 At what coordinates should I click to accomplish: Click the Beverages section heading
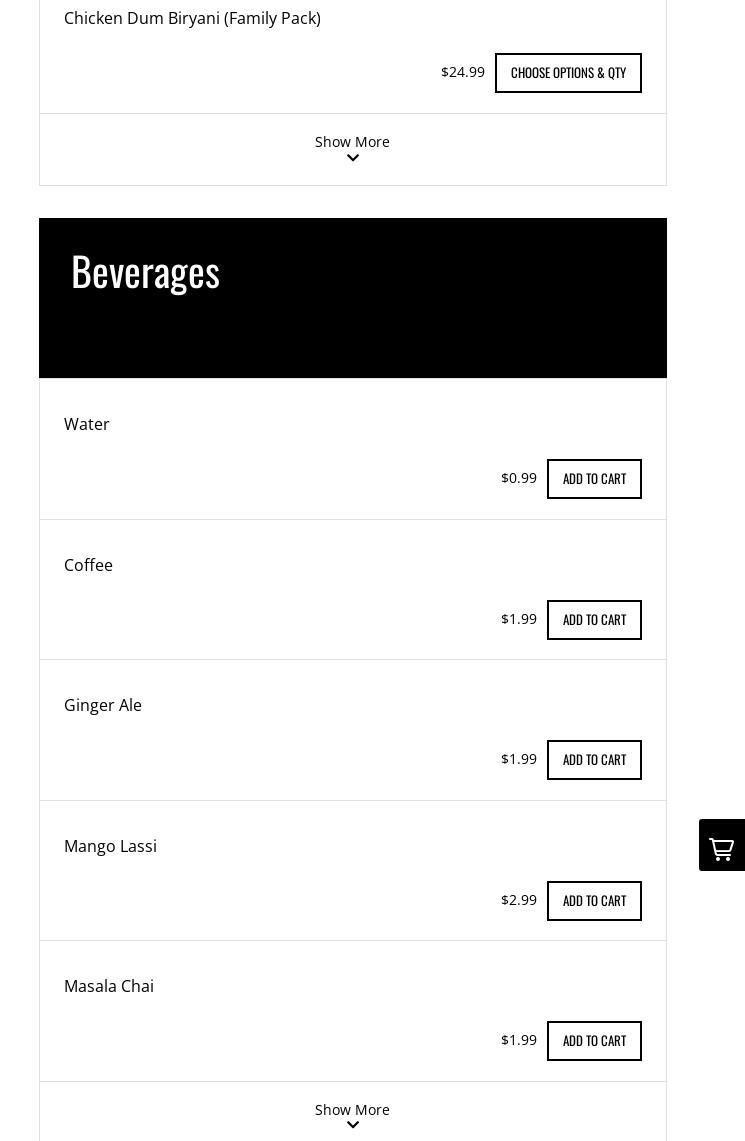(x=146, y=272)
